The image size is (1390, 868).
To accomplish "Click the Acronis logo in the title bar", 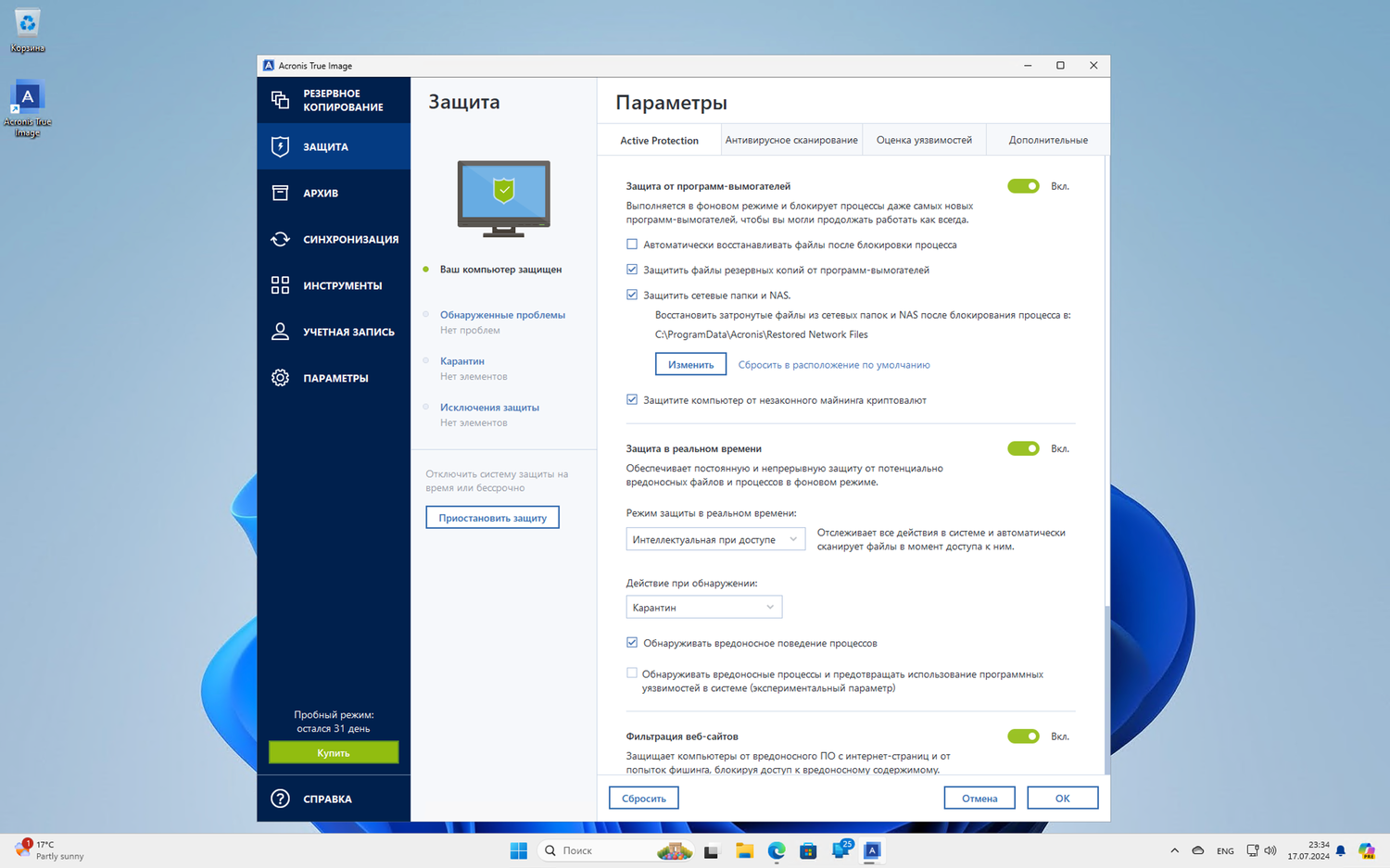I will (x=269, y=66).
